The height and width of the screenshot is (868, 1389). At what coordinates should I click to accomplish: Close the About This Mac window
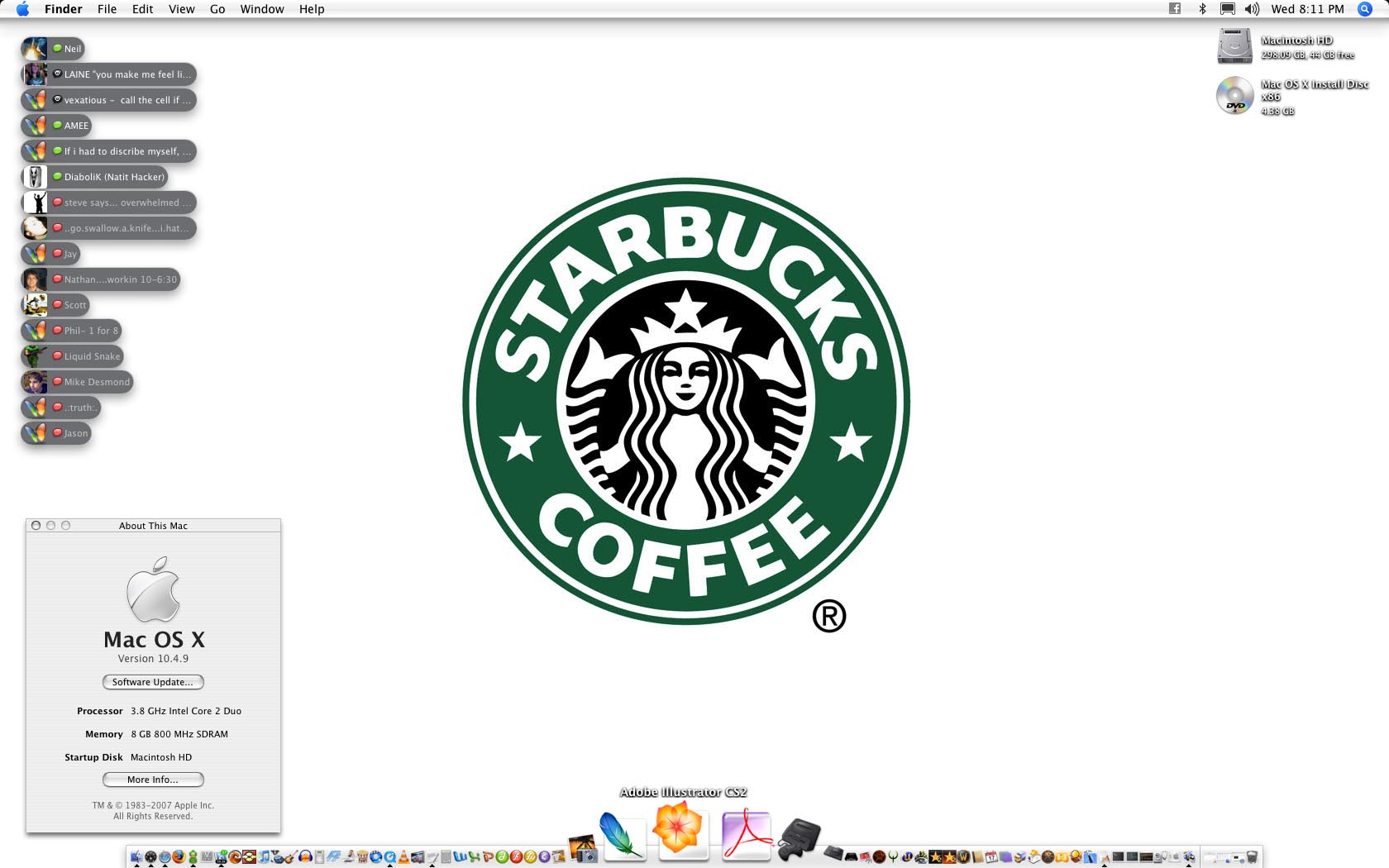(36, 526)
